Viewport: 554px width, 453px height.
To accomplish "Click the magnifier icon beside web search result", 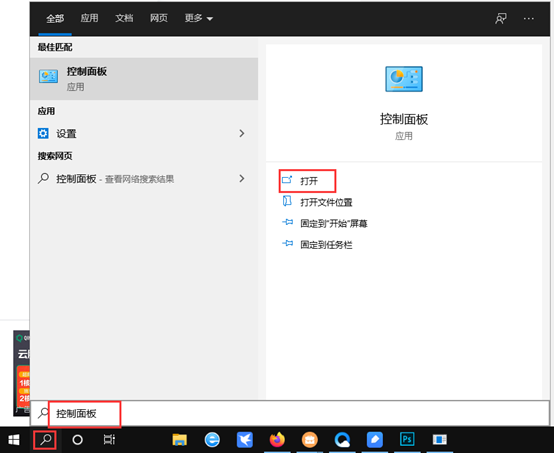I will (43, 178).
